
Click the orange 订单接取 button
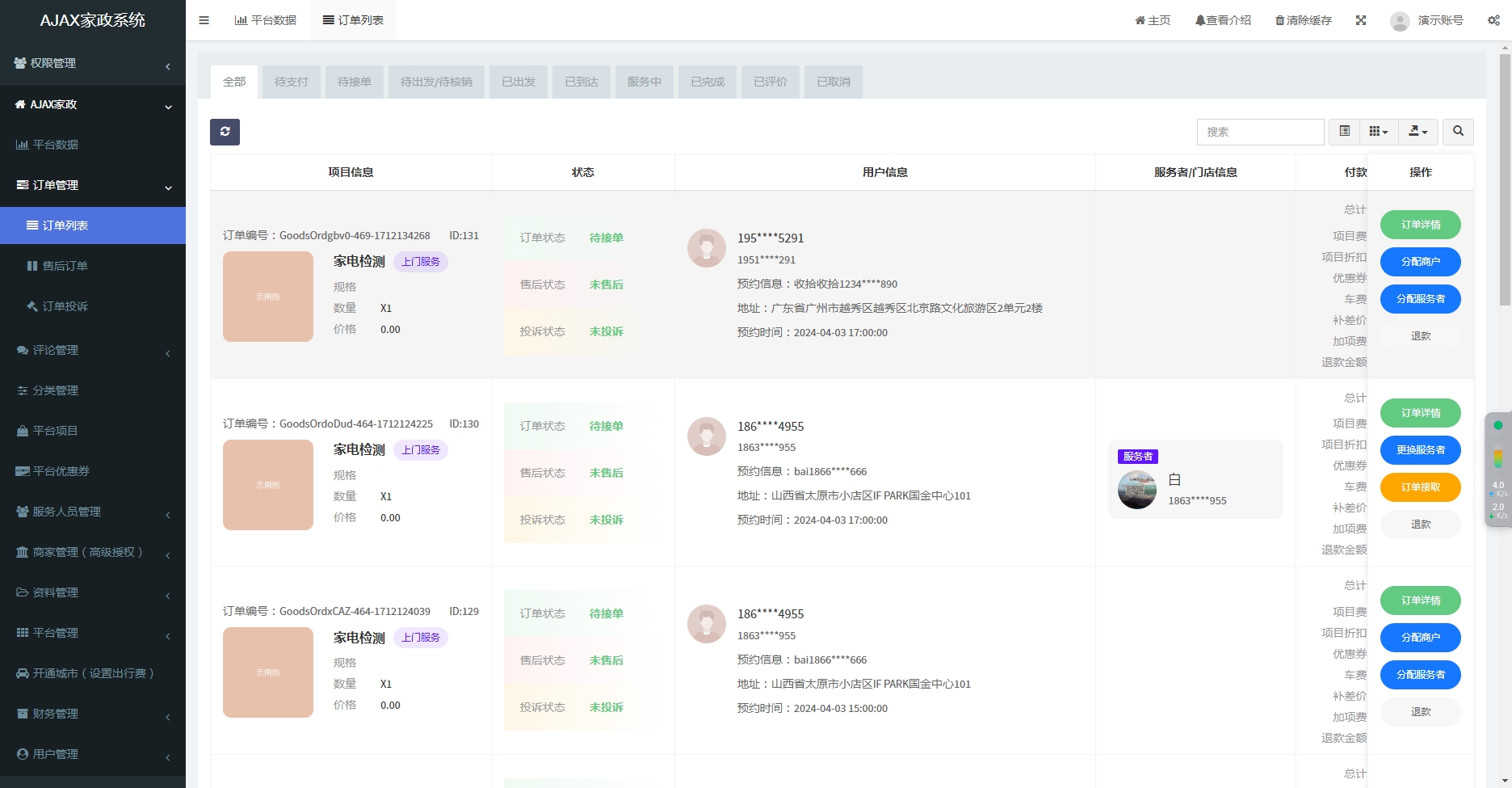[1420, 487]
